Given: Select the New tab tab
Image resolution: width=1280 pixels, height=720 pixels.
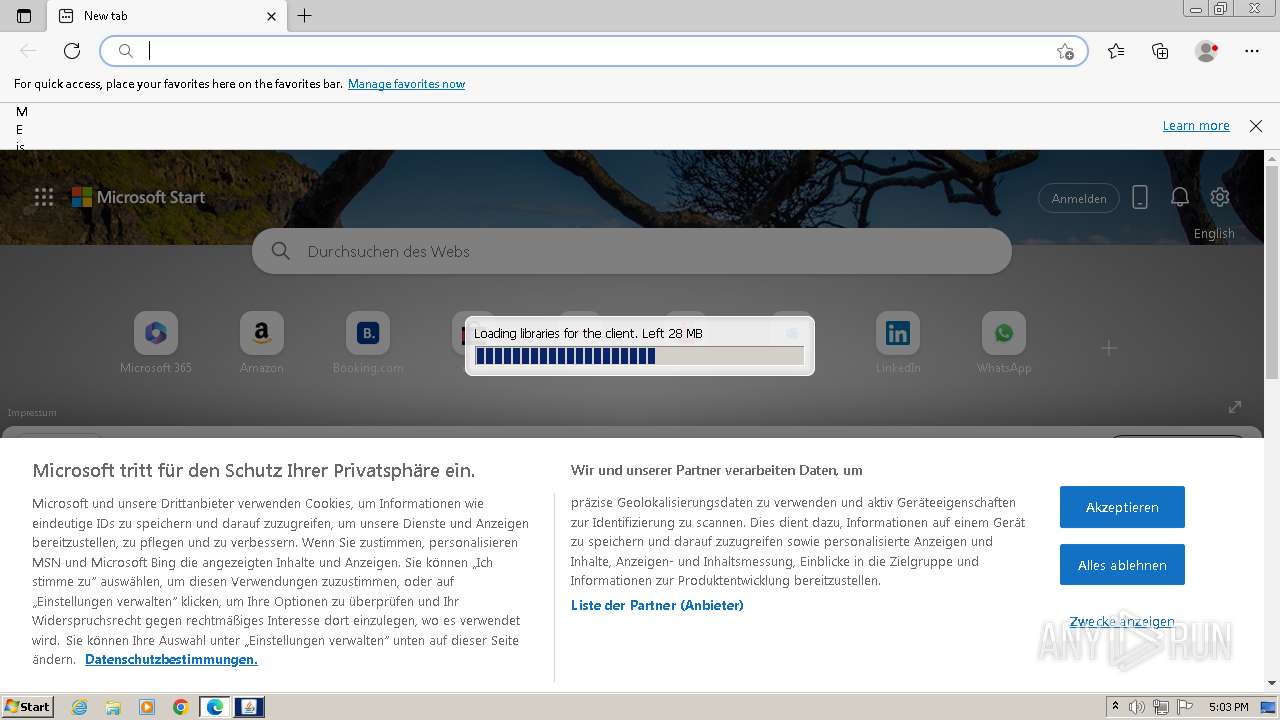Looking at the screenshot, I should click(166, 16).
